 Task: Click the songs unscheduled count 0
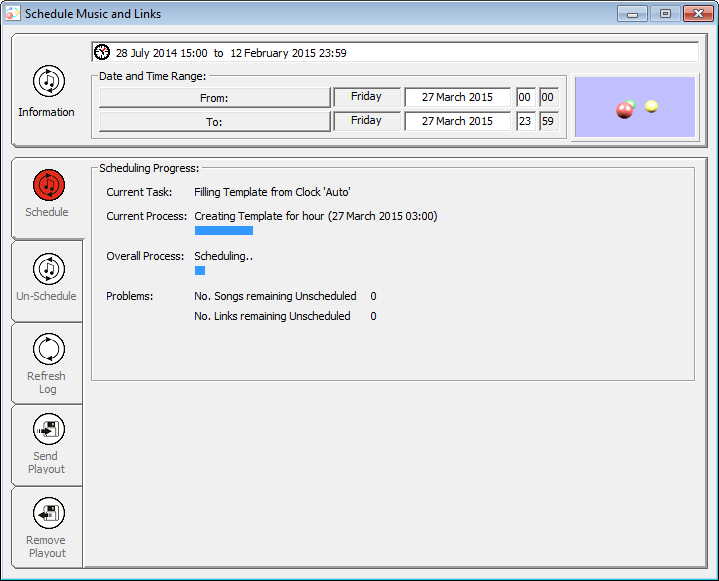(373, 296)
